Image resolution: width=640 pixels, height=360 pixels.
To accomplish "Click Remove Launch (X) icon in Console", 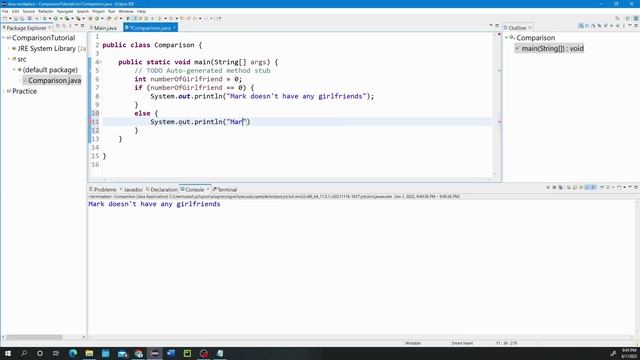I will click(554, 187).
